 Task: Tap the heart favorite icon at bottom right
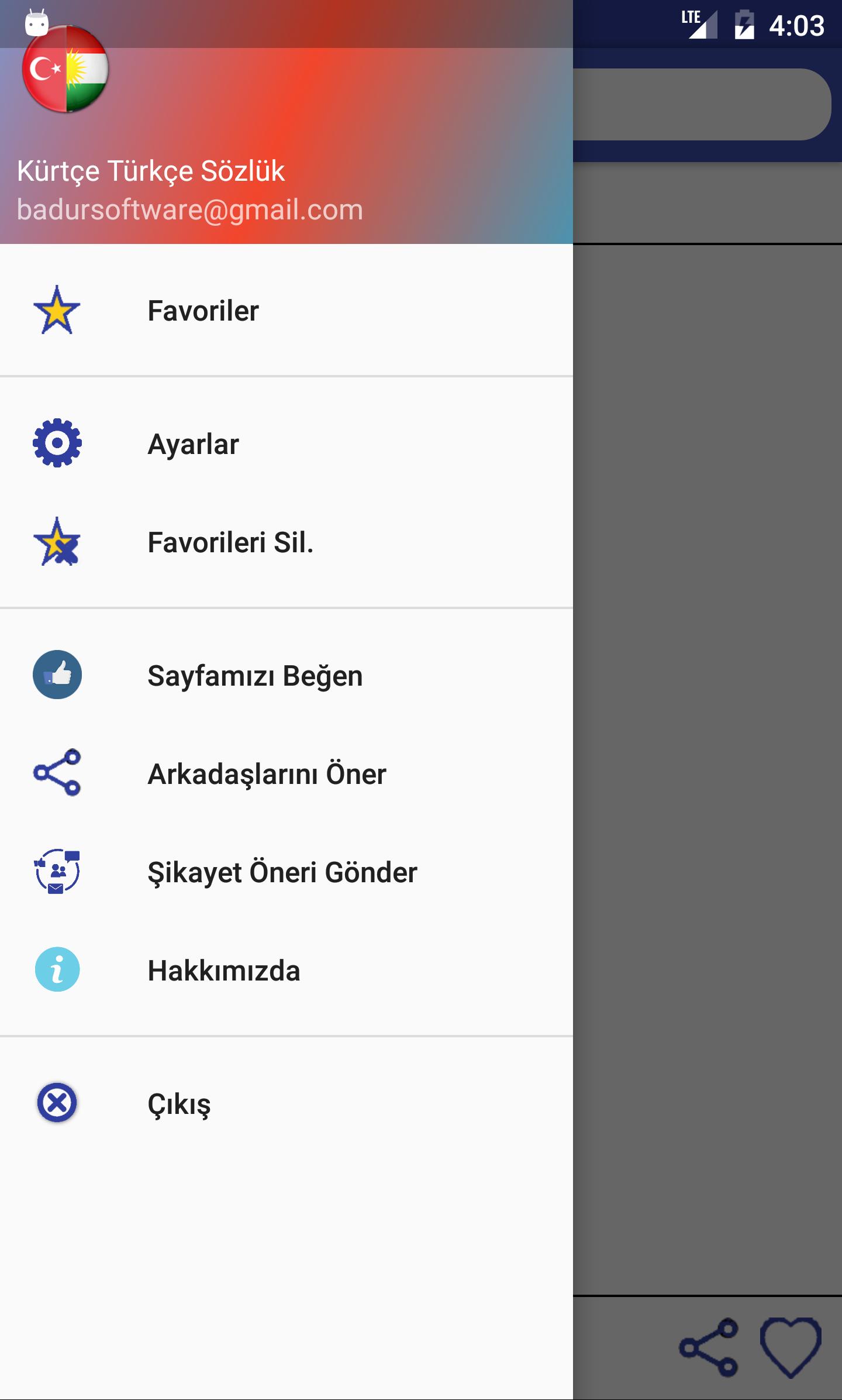coord(791,1347)
